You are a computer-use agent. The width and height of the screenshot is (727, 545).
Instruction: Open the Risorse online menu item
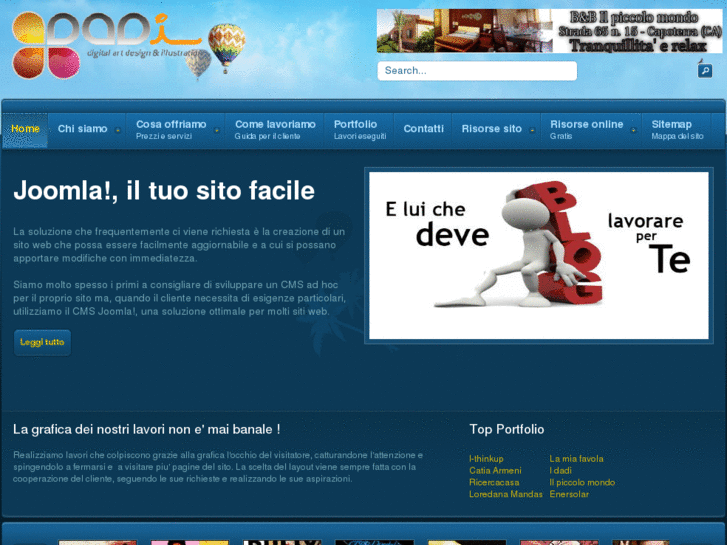point(587,129)
